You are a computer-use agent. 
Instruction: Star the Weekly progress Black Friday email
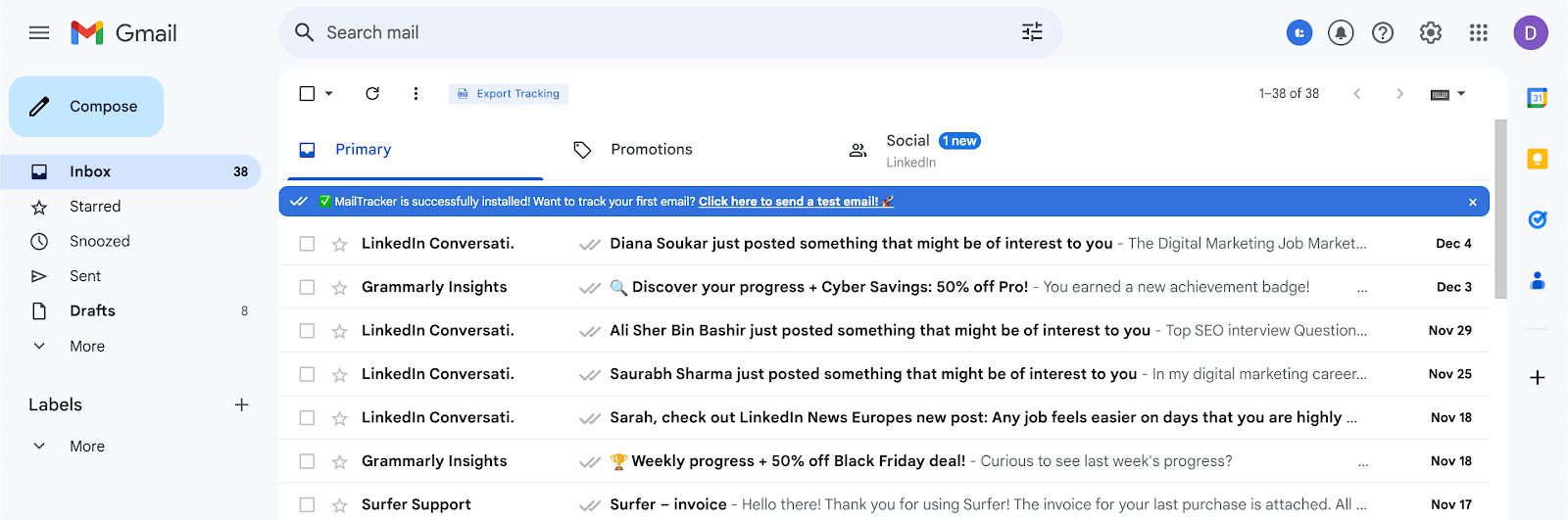[x=340, y=461]
